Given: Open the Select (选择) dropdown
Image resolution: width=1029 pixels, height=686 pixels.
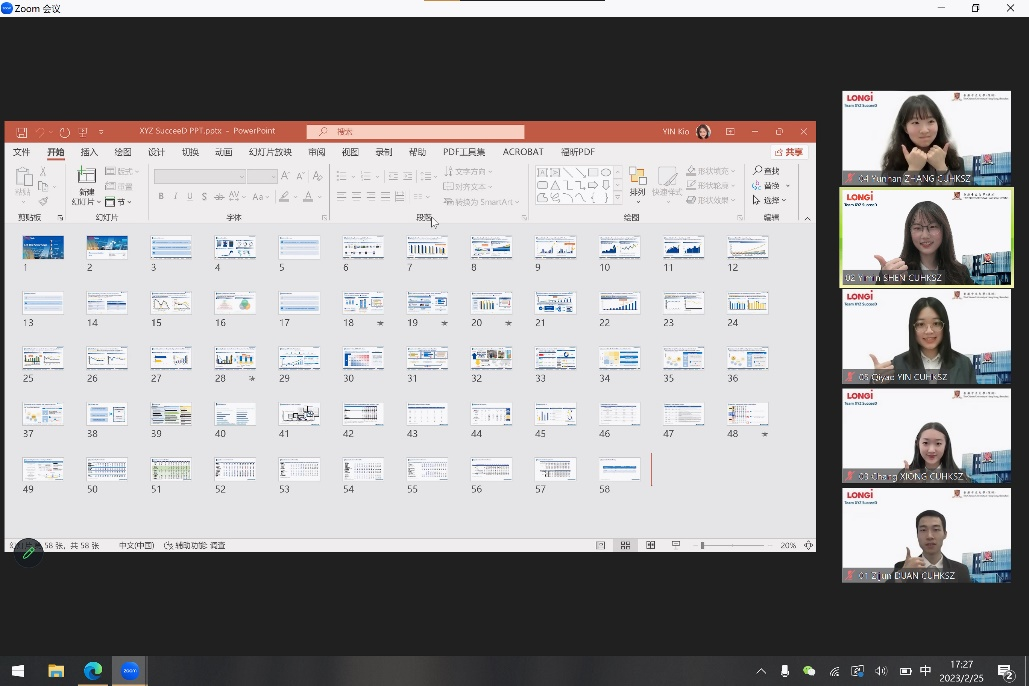Looking at the screenshot, I should click(771, 200).
